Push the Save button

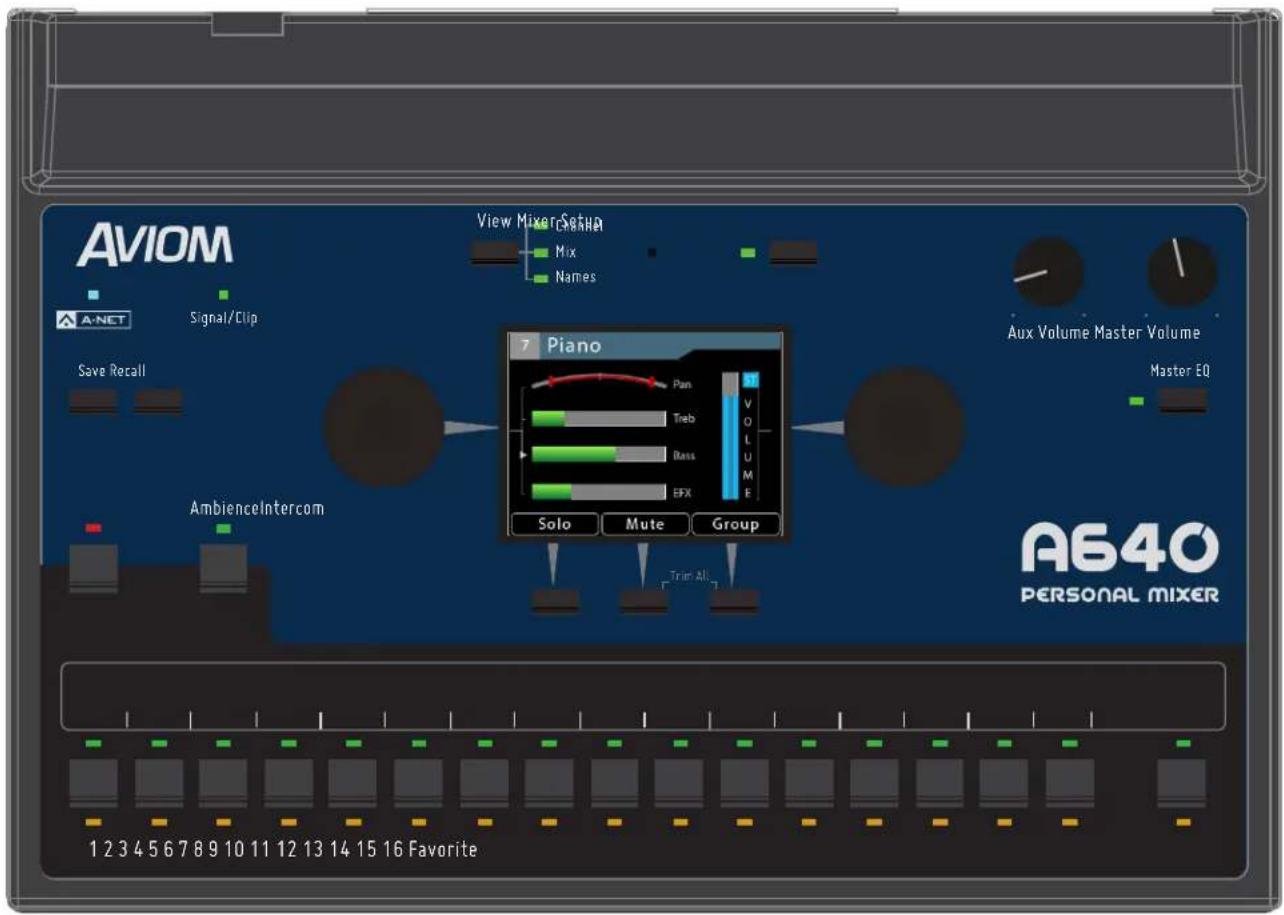coord(93,400)
